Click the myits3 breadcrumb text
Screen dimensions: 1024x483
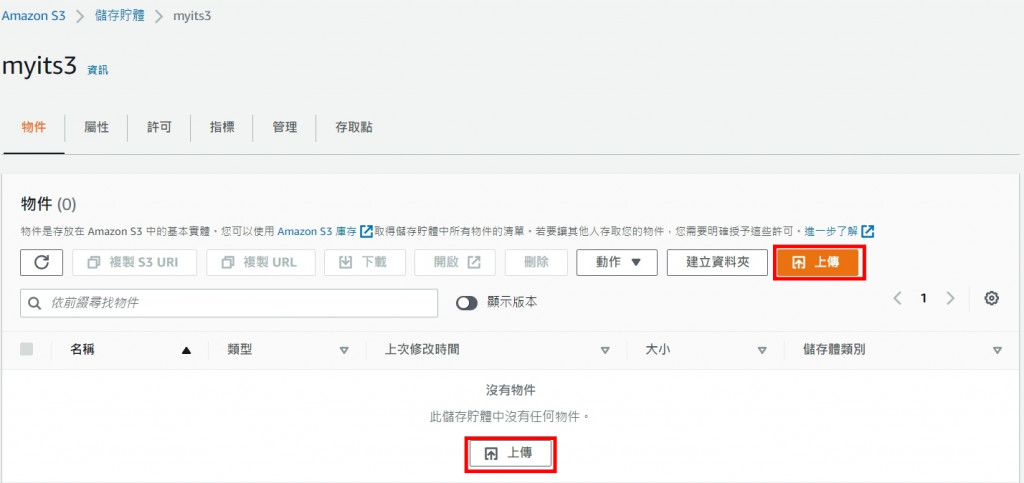coord(192,16)
